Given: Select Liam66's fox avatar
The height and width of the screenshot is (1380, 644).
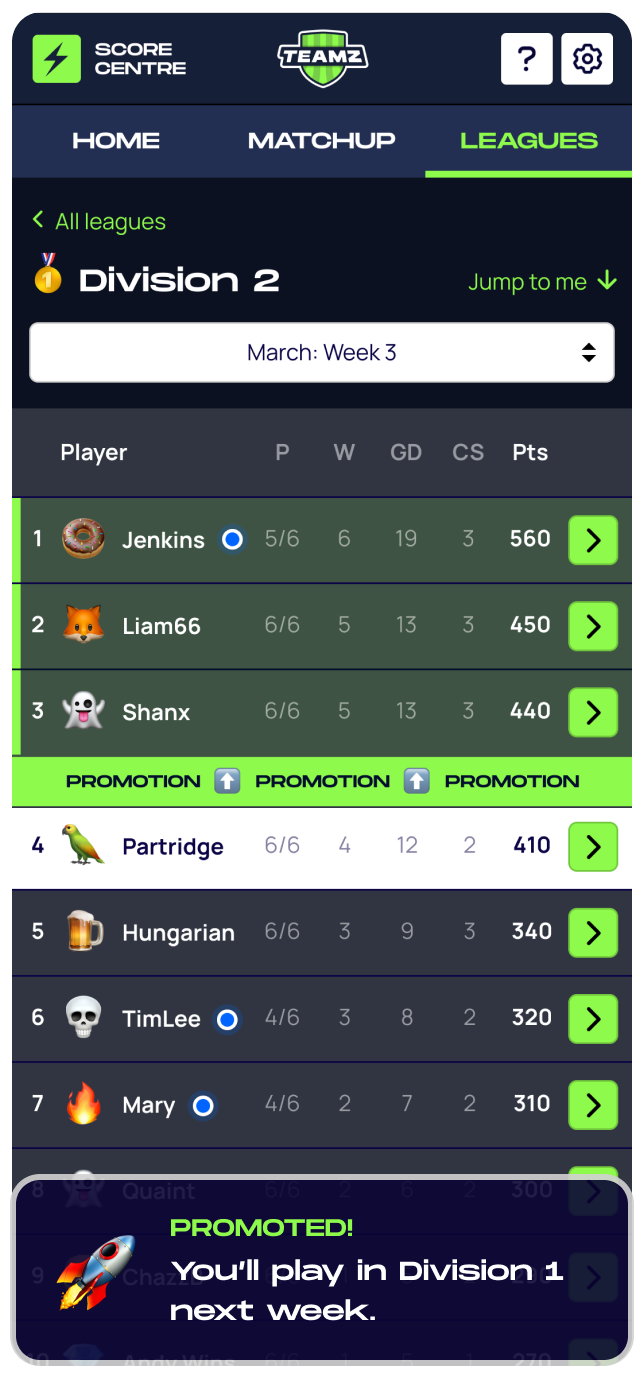Looking at the screenshot, I should (x=83, y=625).
